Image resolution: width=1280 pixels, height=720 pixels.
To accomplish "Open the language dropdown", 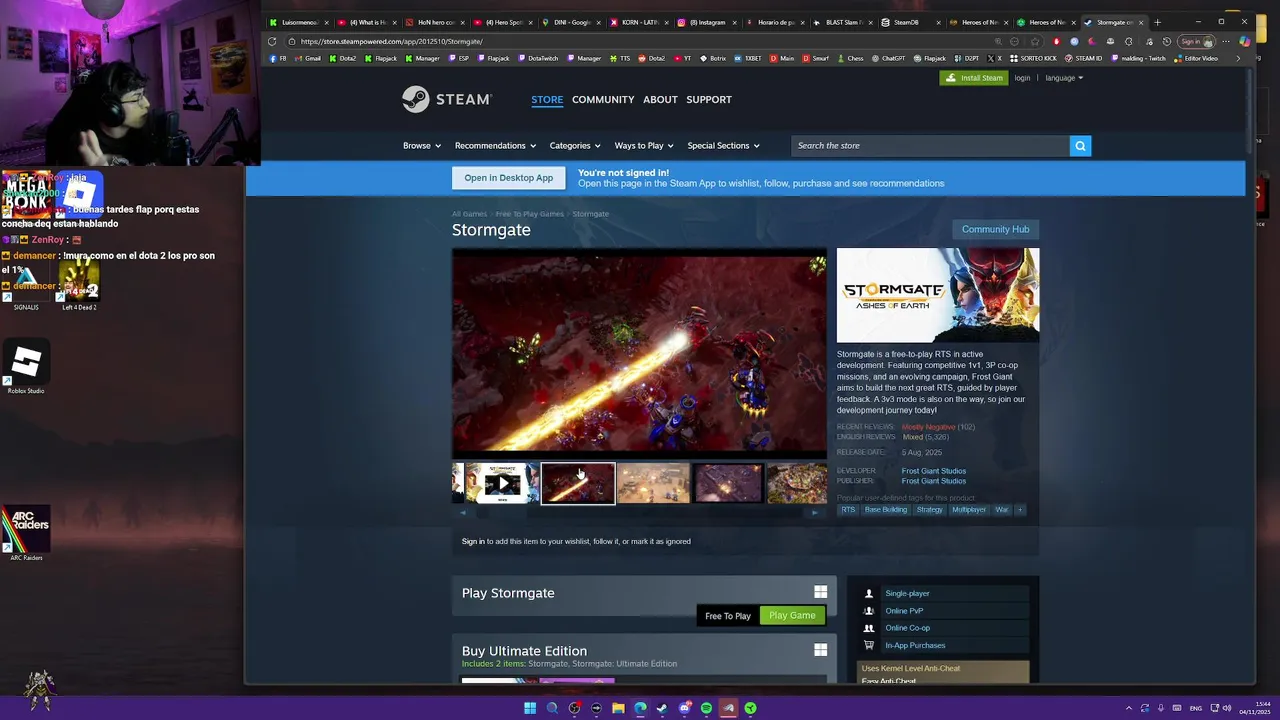I will (1064, 78).
